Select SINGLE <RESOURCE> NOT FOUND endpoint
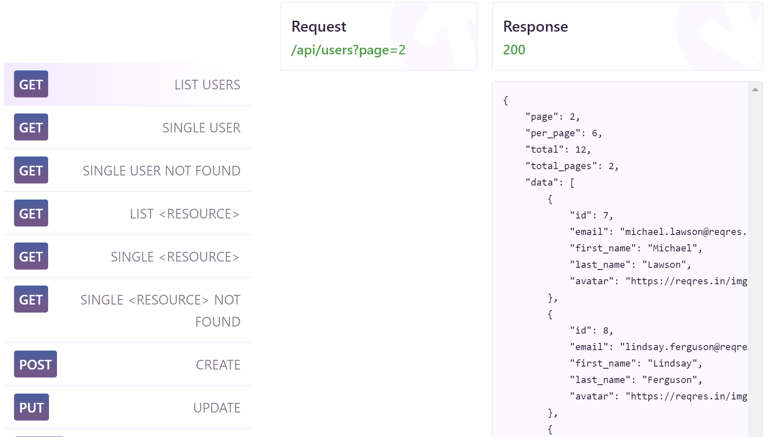768x437 pixels. pos(127,310)
